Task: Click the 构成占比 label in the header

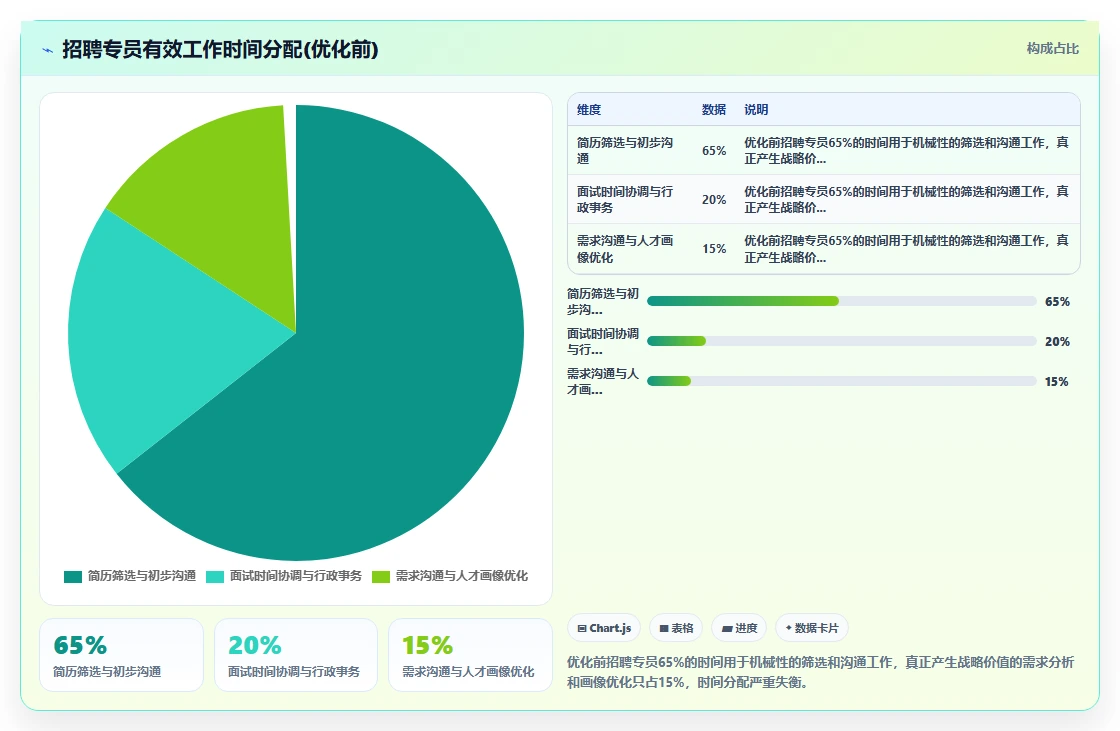Action: [1052, 49]
